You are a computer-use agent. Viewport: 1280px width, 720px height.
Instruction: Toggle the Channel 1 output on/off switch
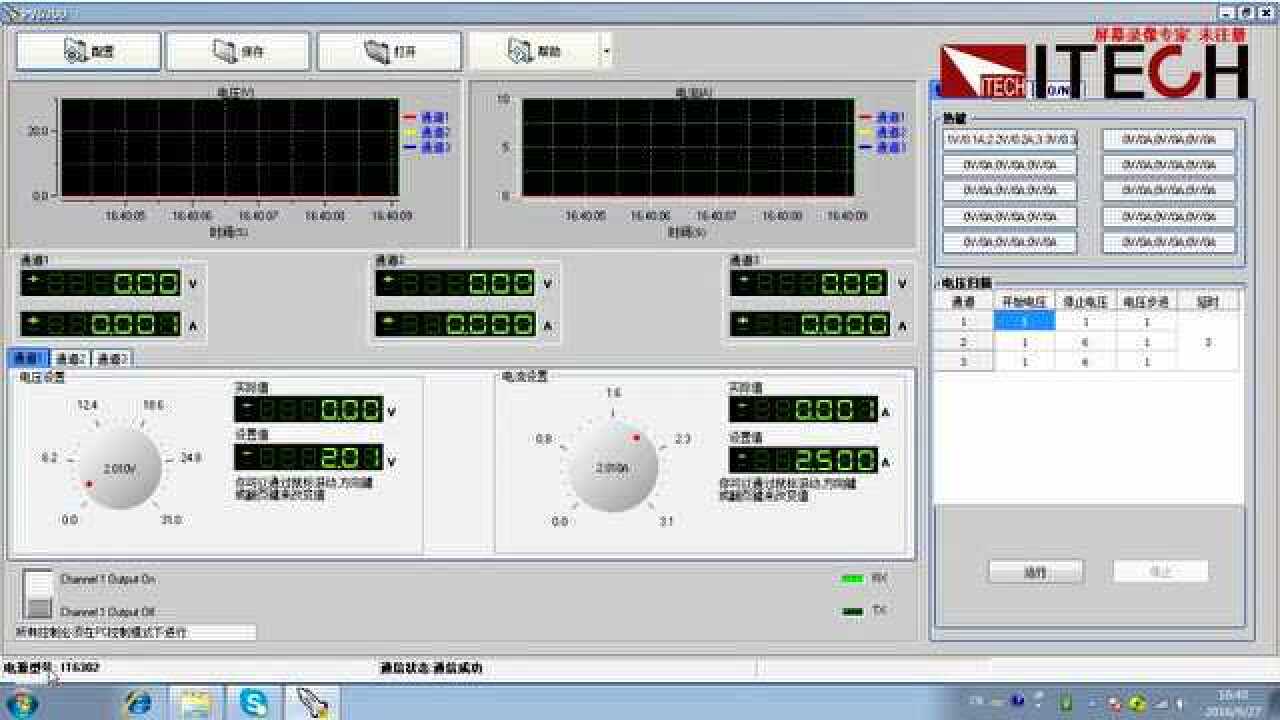pyautogui.click(x=38, y=594)
